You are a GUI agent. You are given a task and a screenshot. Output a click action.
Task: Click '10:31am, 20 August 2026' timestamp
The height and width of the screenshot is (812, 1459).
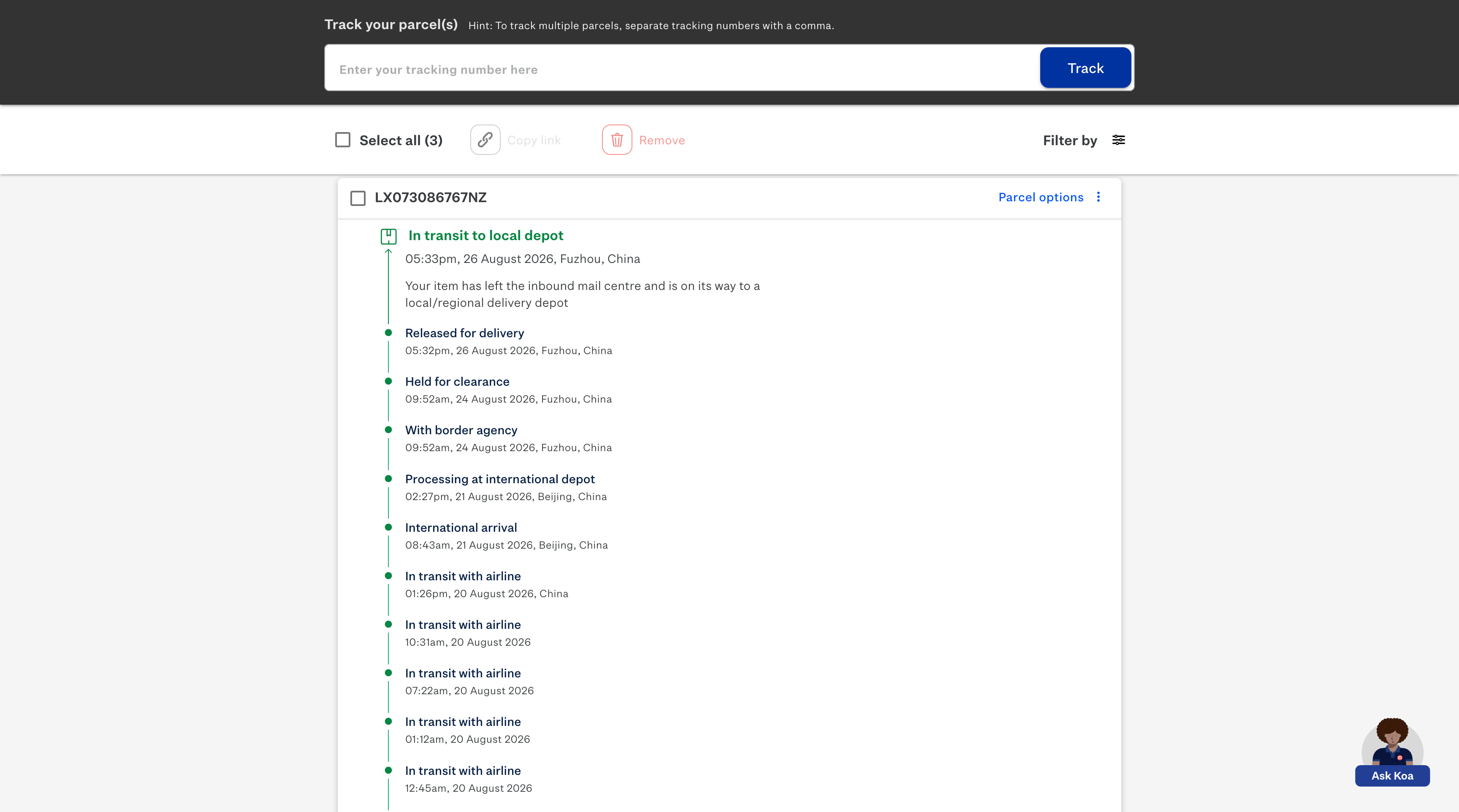tap(468, 642)
